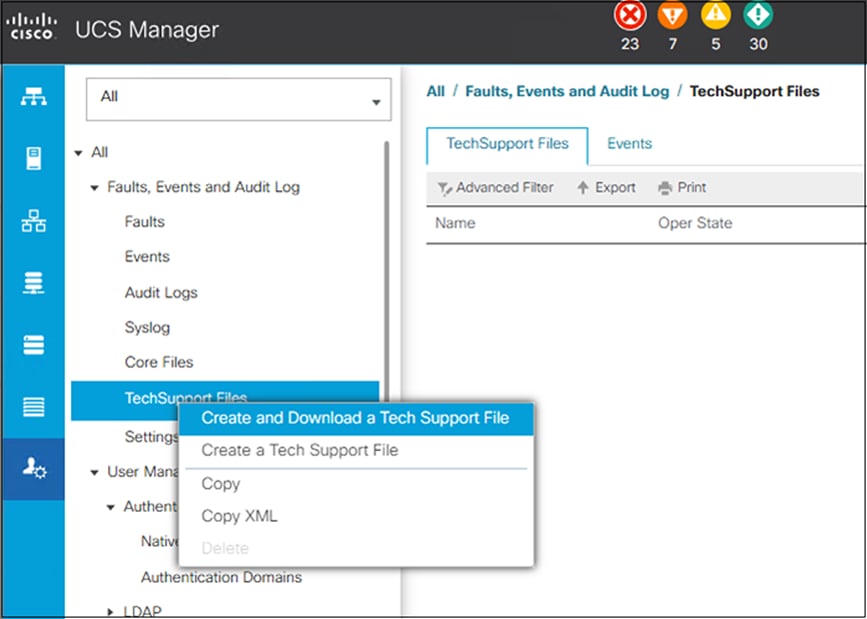
Task: Click the Export arrow icon
Action: (x=583, y=188)
